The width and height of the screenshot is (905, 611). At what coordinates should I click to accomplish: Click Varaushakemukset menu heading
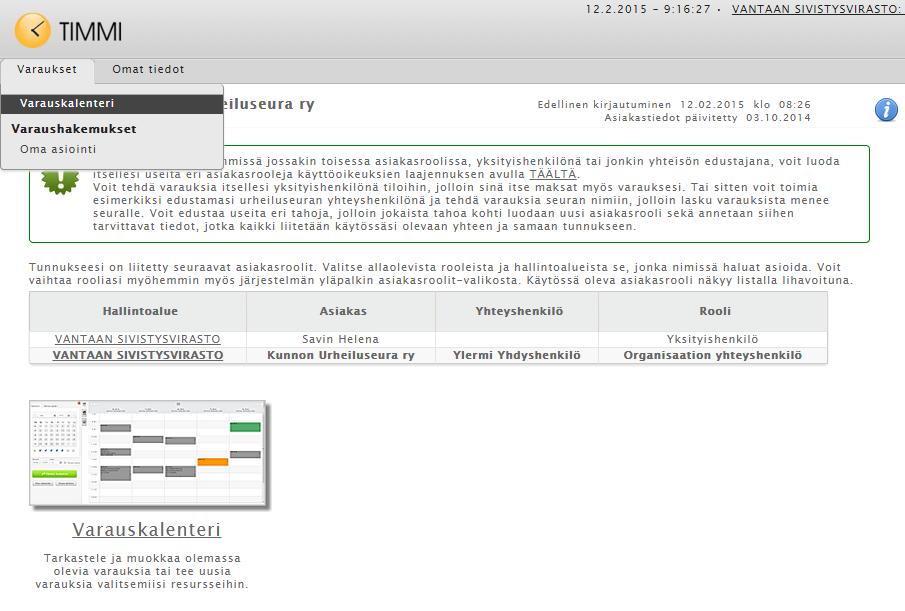(x=74, y=129)
